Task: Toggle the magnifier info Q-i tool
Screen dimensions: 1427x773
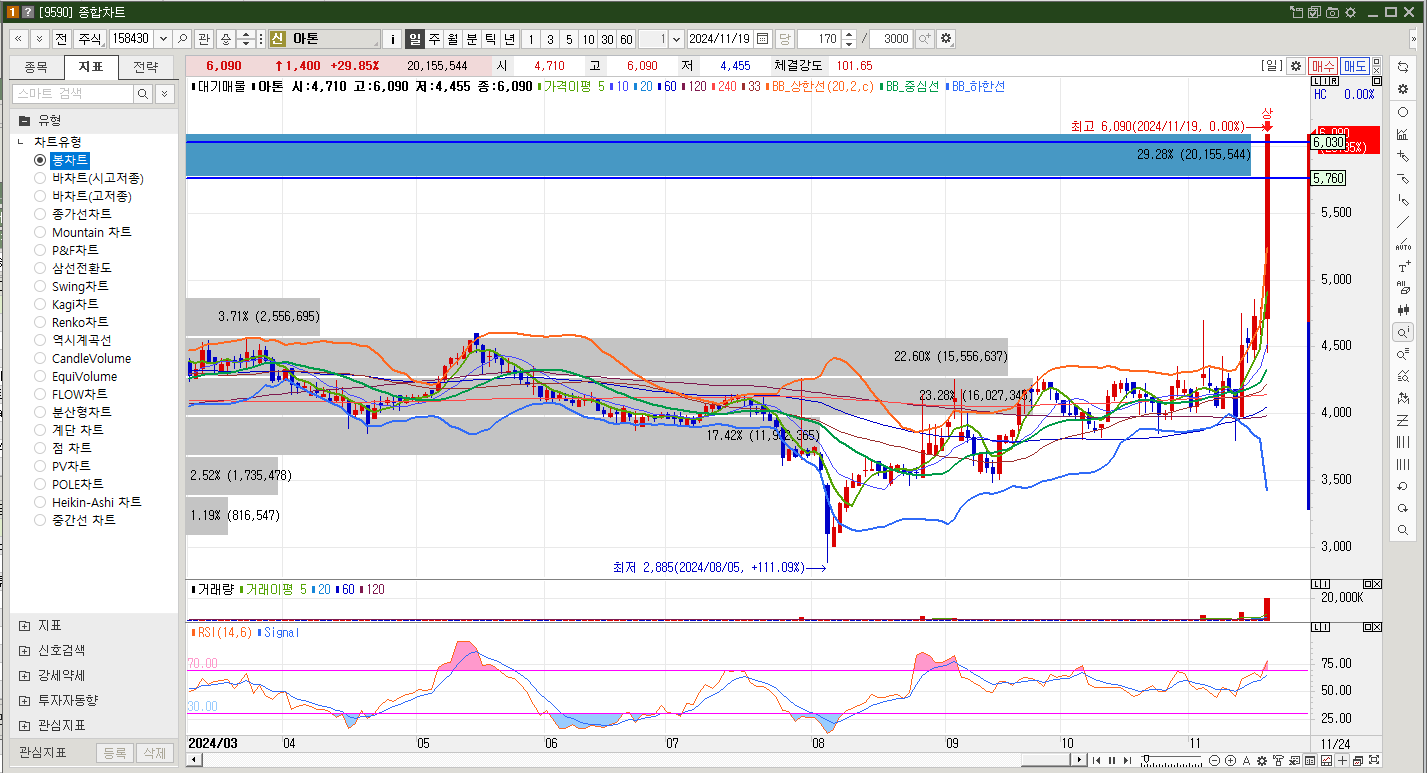Action: pyautogui.click(x=1403, y=332)
